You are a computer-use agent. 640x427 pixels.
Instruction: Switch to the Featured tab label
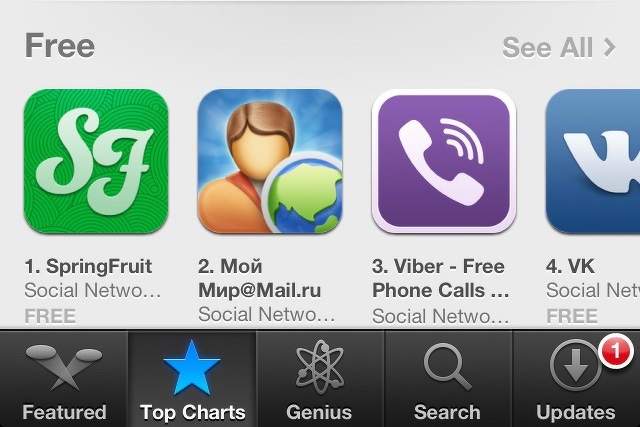coord(64,412)
